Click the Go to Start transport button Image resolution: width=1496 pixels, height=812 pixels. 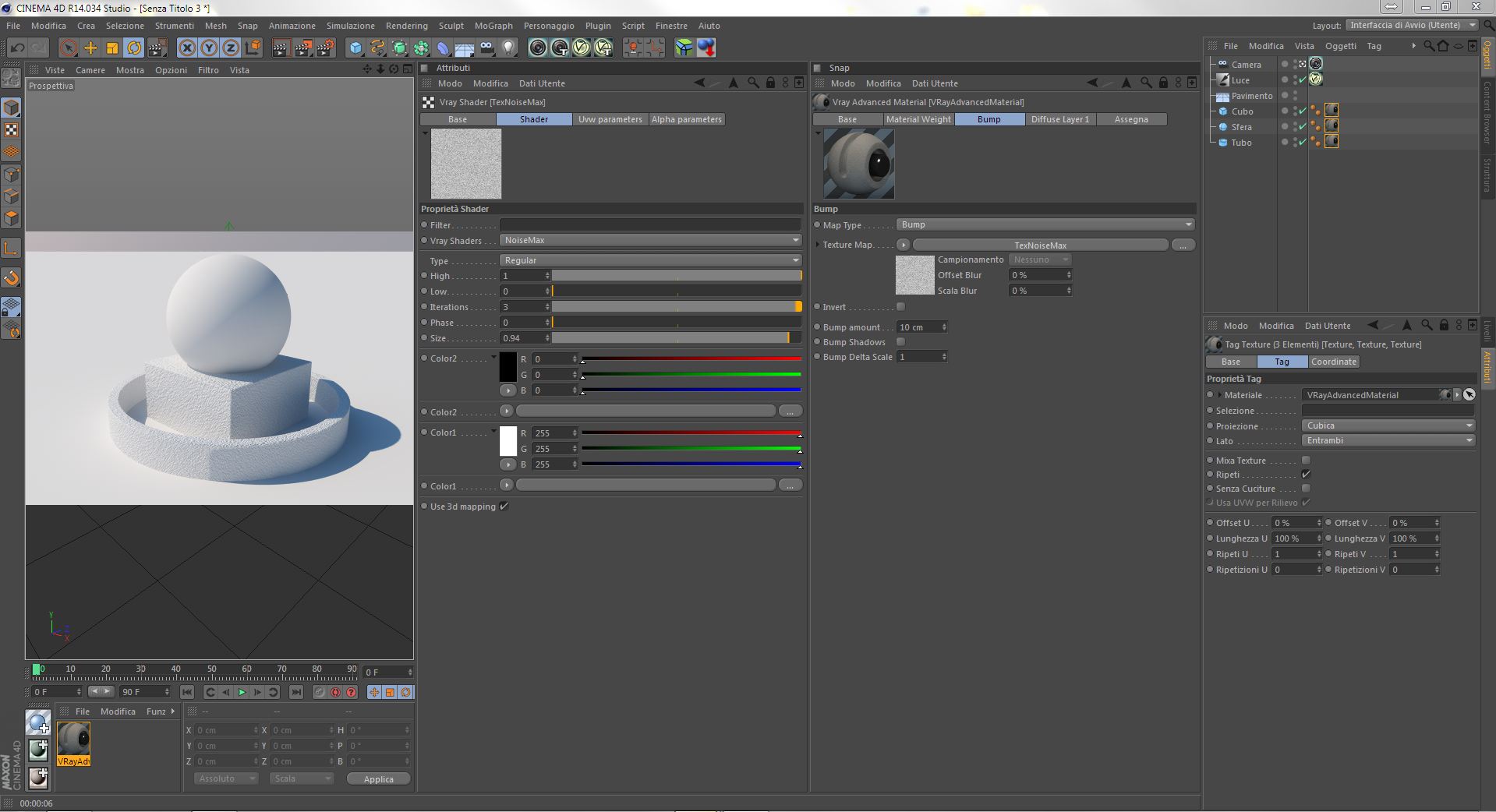point(187,692)
